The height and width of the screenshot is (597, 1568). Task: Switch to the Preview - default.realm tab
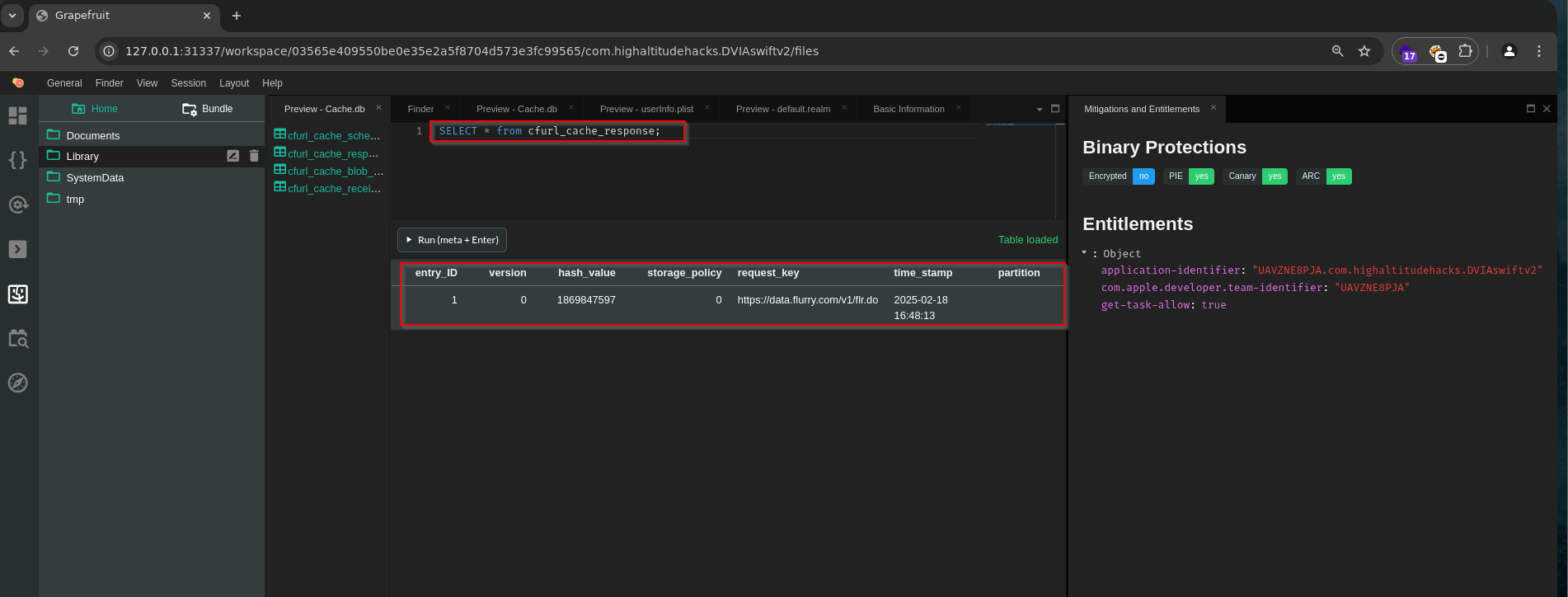(783, 109)
